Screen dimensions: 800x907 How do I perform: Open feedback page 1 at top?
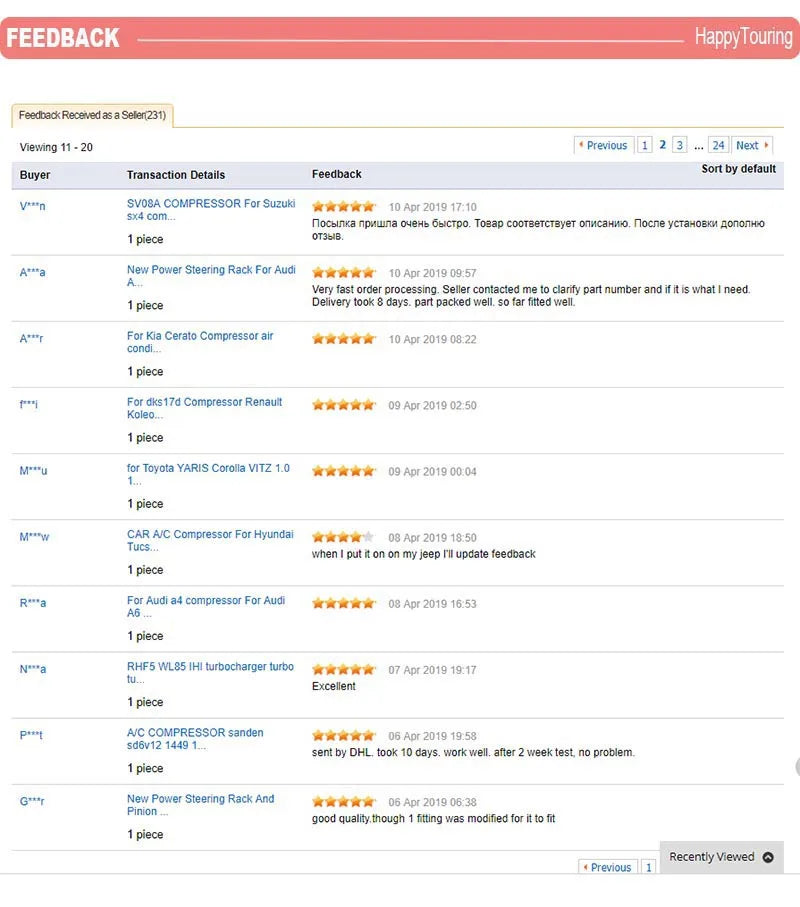click(644, 145)
